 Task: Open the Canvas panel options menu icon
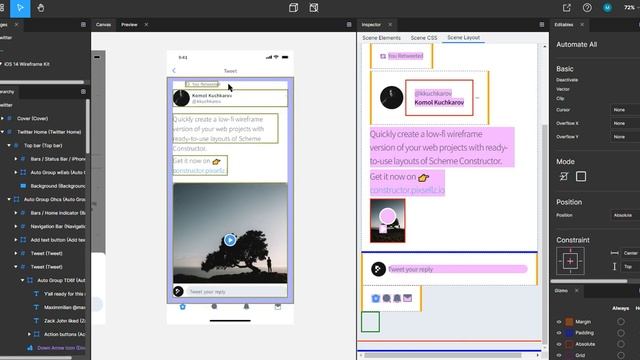[349, 24]
